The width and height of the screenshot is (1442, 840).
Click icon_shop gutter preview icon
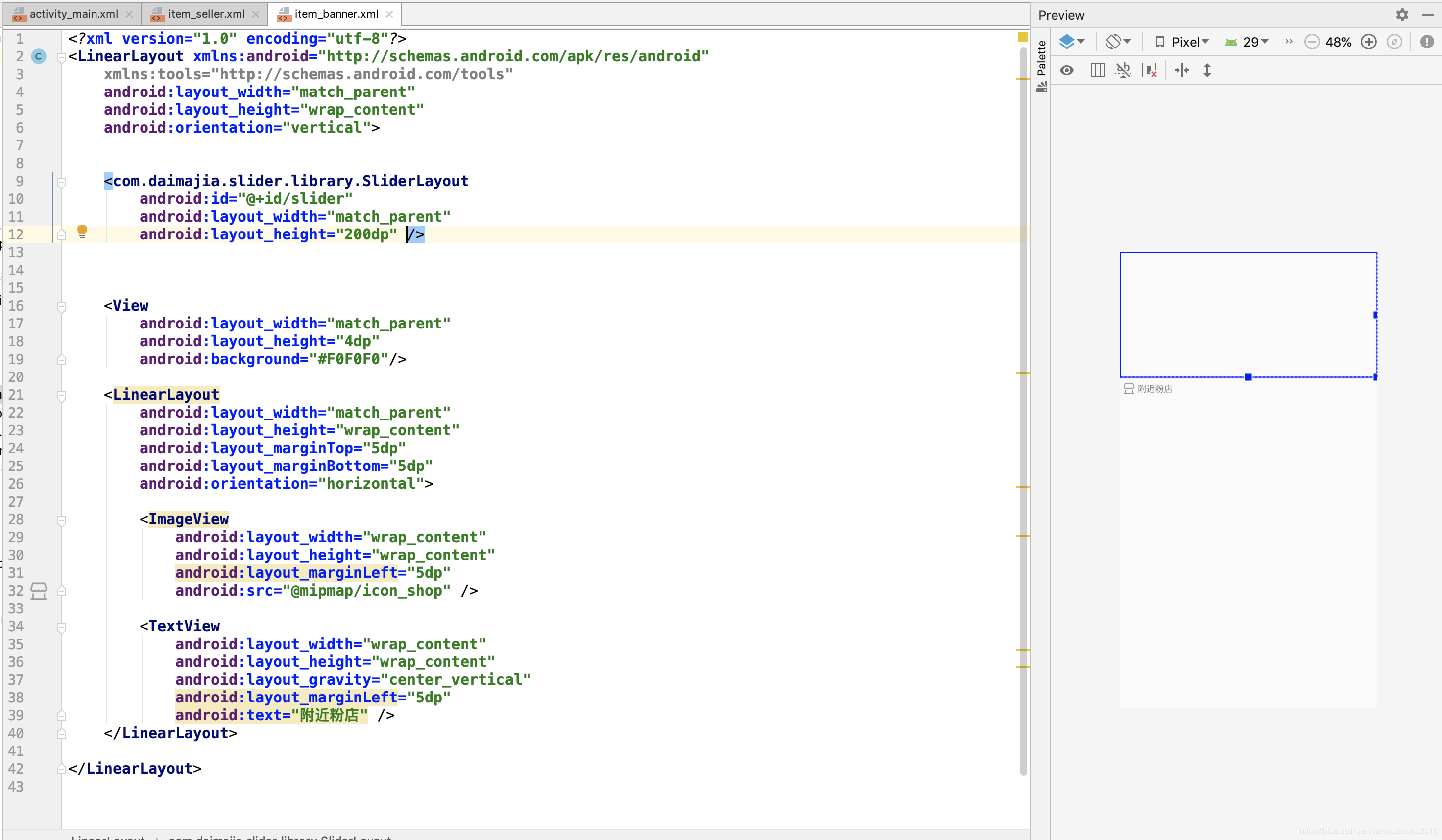(x=38, y=591)
